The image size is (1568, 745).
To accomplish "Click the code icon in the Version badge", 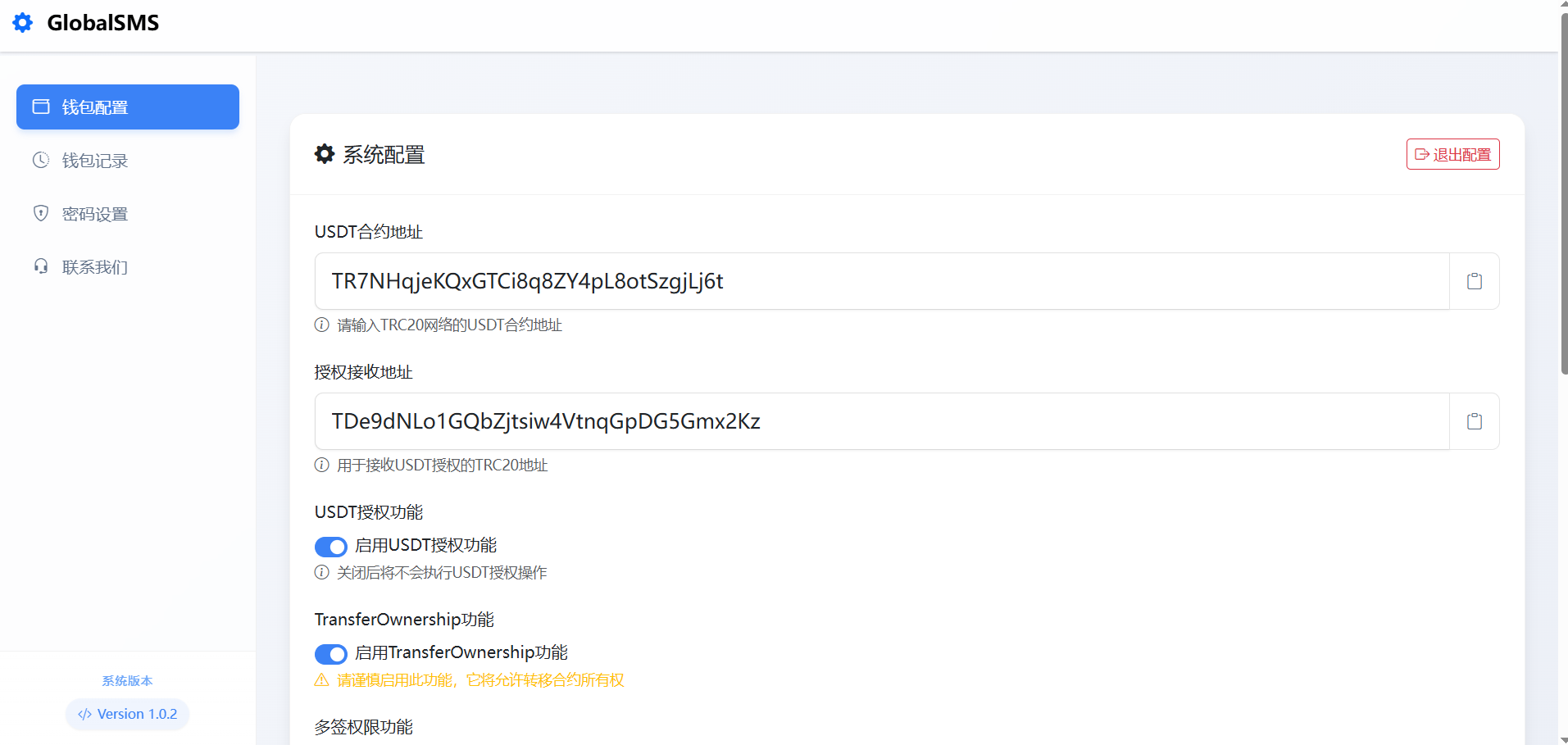I will click(84, 715).
